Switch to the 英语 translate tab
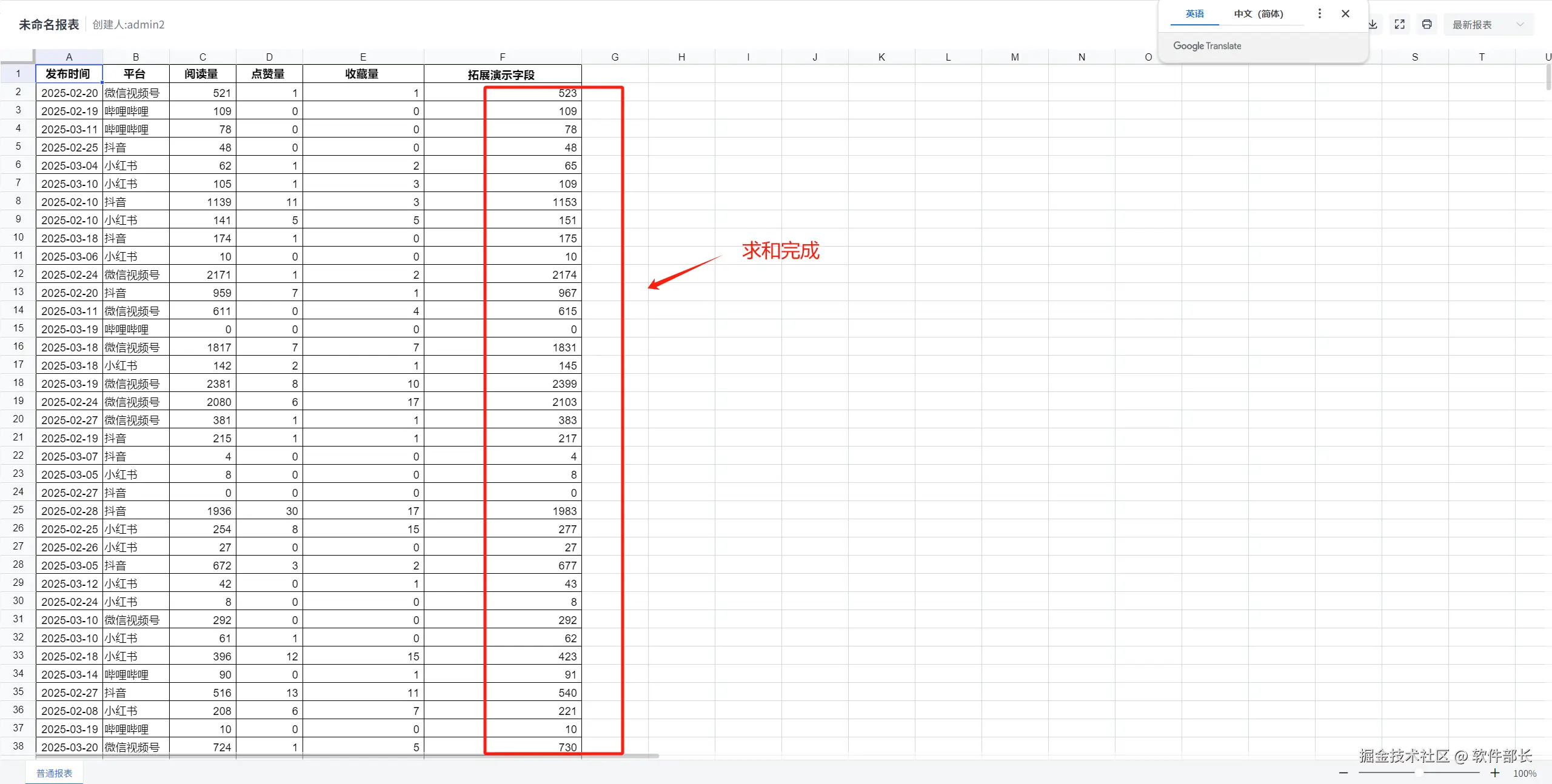This screenshot has width=1552, height=784. pos(1194,13)
